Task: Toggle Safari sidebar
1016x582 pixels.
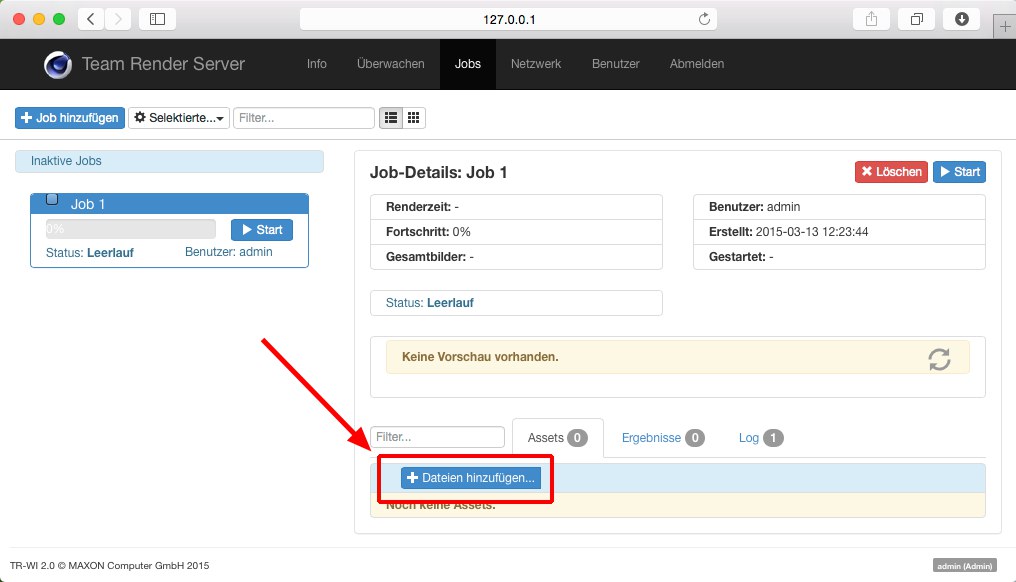Action: tap(157, 19)
